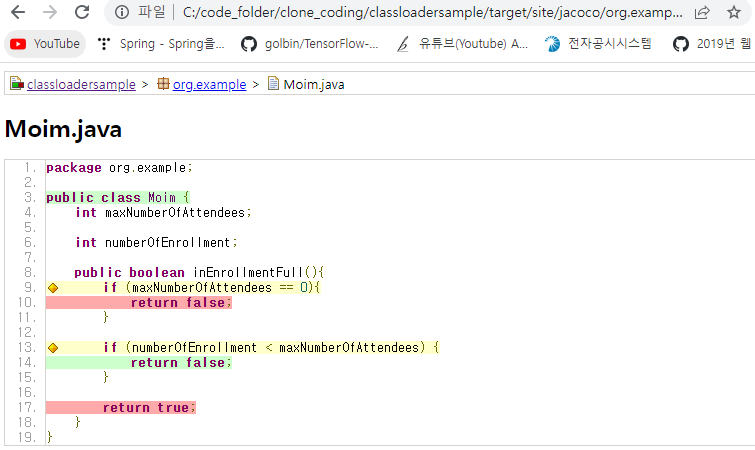Click the 'public boolean inEnrollmentFull(){' line
The height and width of the screenshot is (450, 755).
tap(199, 272)
